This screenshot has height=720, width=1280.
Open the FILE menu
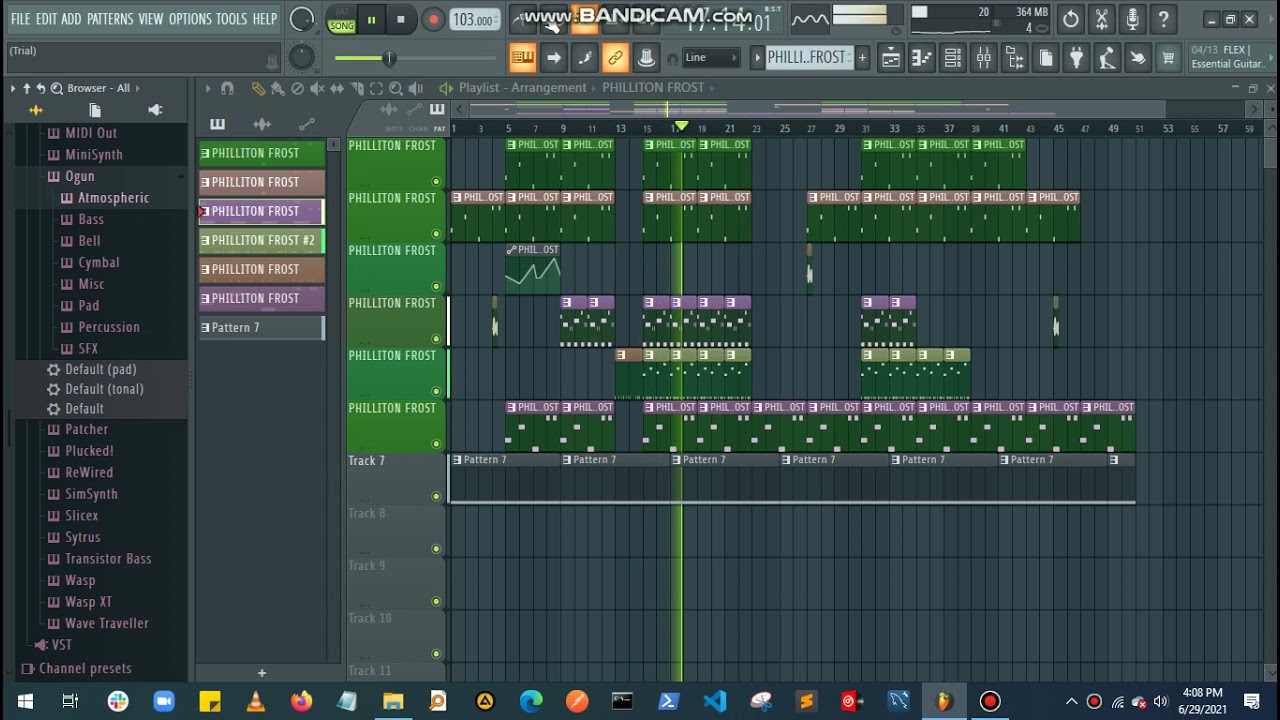pyautogui.click(x=20, y=19)
